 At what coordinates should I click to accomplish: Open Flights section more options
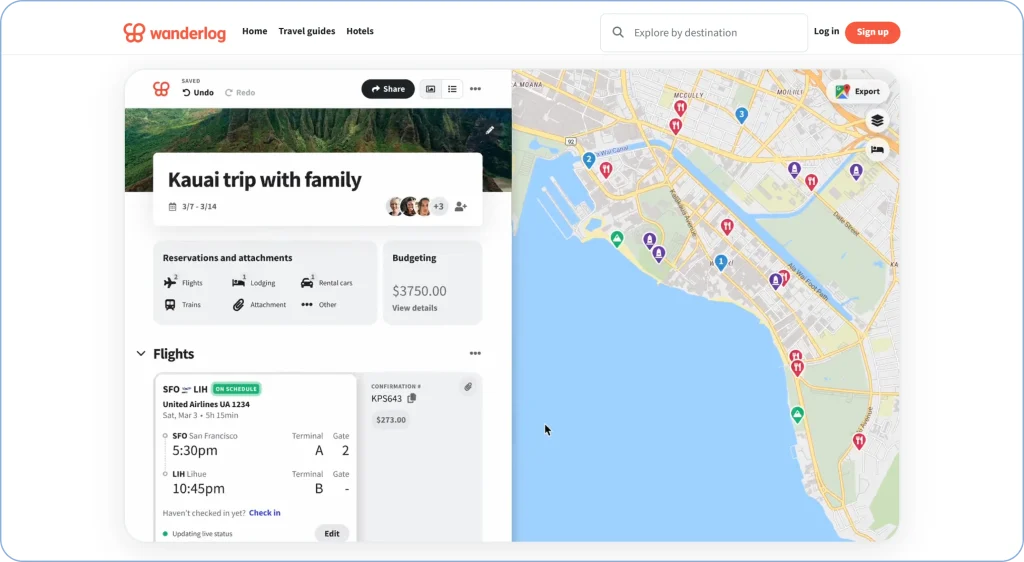click(x=475, y=353)
